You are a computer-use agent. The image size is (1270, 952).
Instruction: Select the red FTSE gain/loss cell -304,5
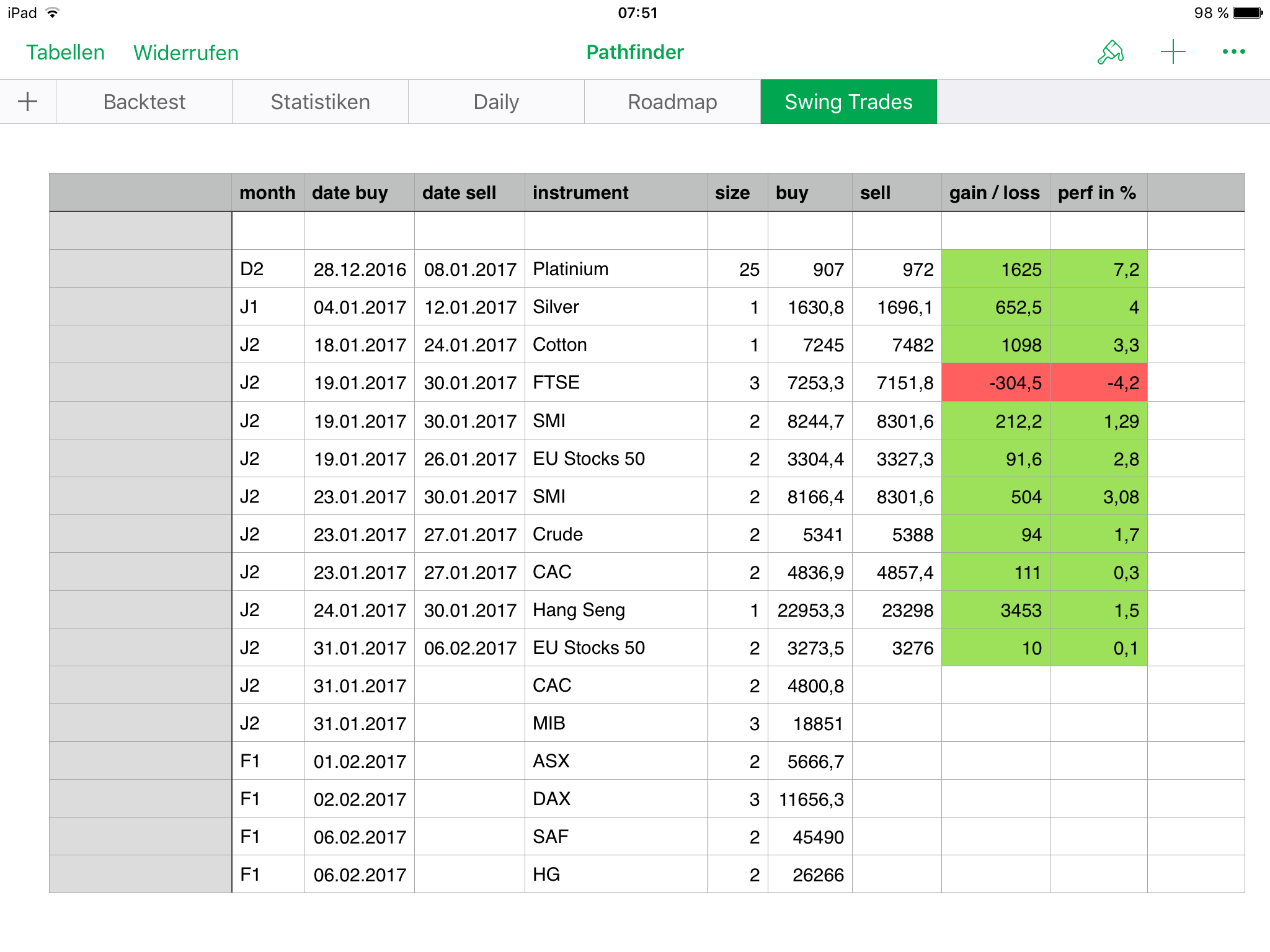[995, 382]
